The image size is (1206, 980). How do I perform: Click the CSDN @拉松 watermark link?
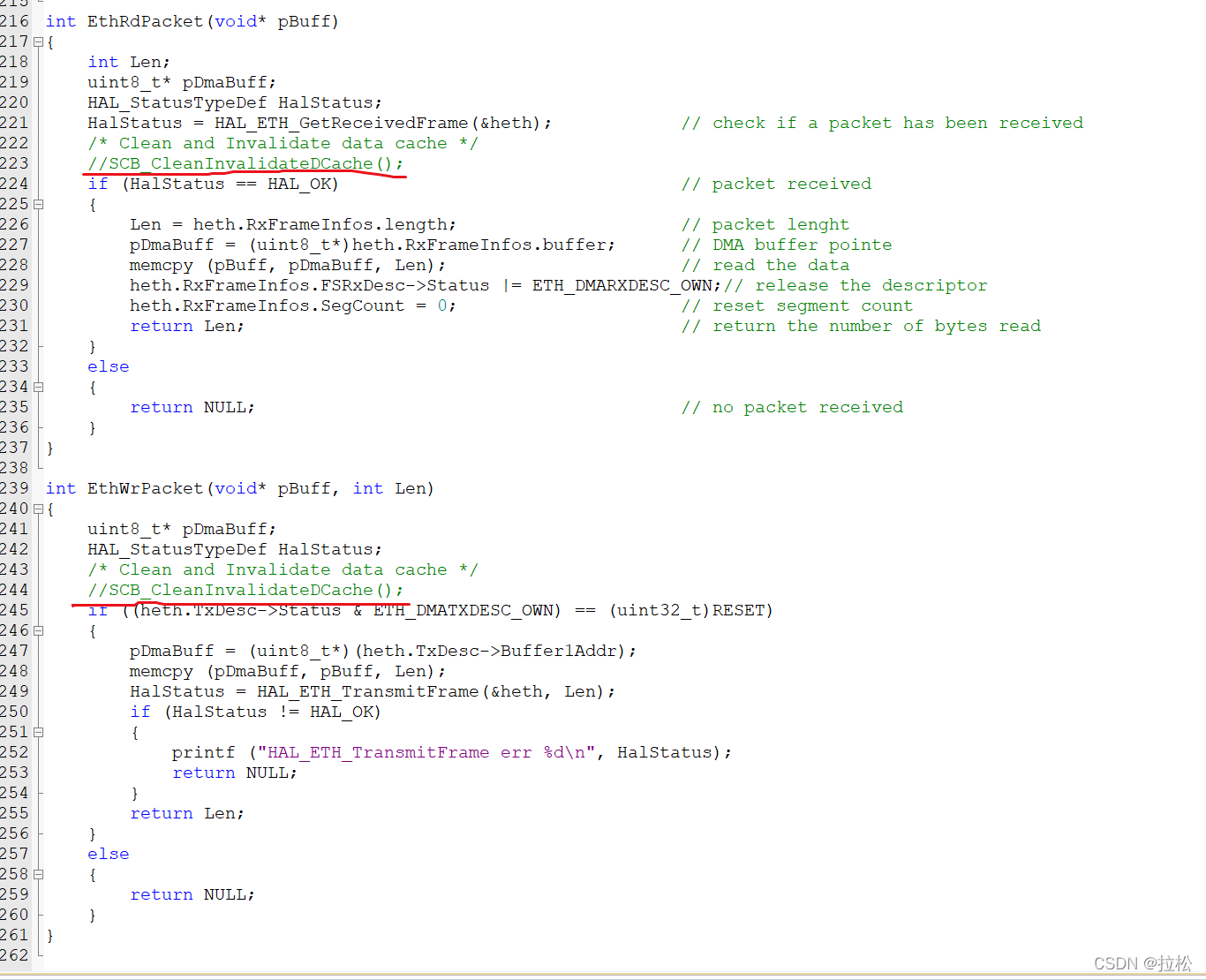[x=1143, y=963]
